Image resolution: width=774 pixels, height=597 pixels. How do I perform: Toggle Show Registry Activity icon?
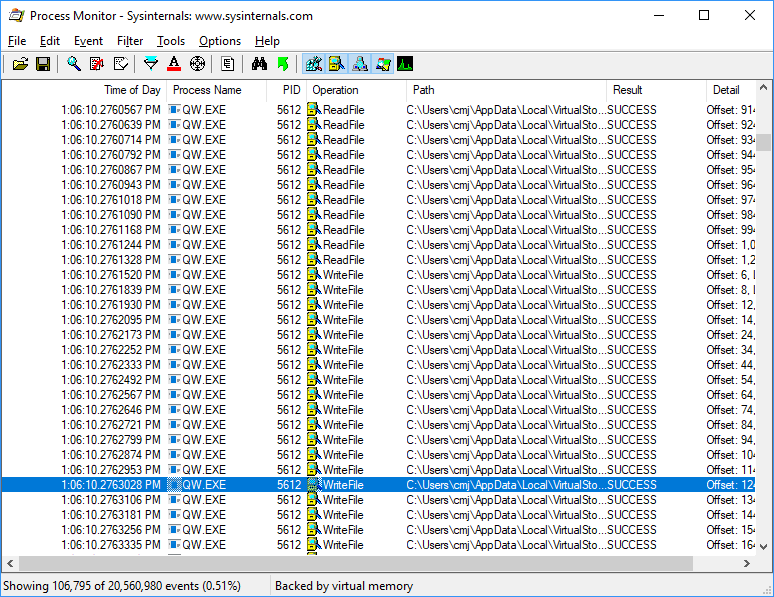coord(313,64)
